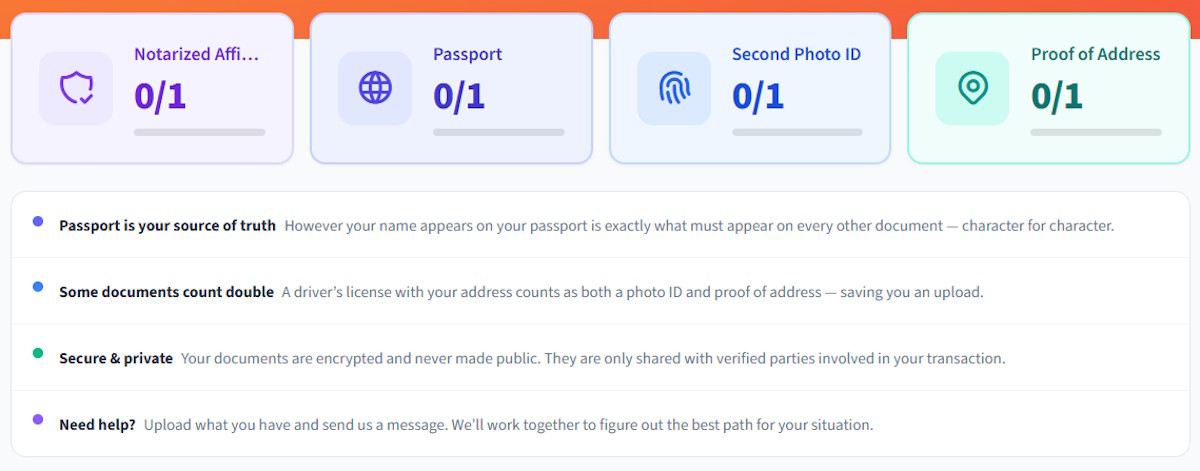This screenshot has width=1200, height=471.
Task: Click the green bullet beside Secure & private
Action: click(x=38, y=353)
